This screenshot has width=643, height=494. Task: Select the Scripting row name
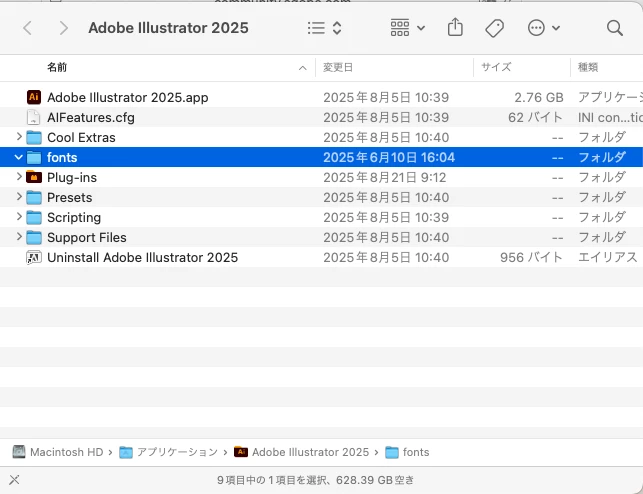coord(74,218)
